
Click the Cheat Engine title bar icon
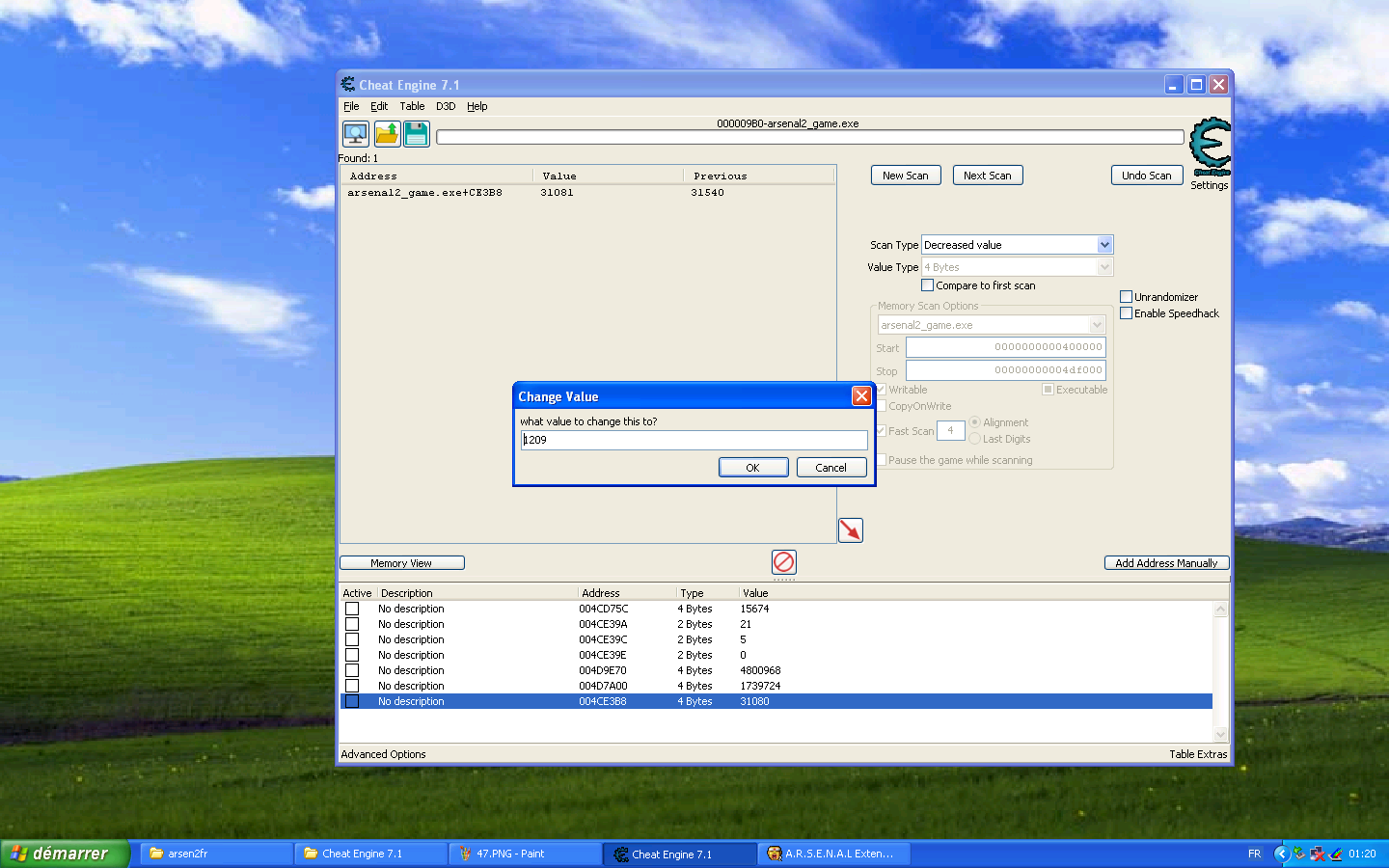348,85
